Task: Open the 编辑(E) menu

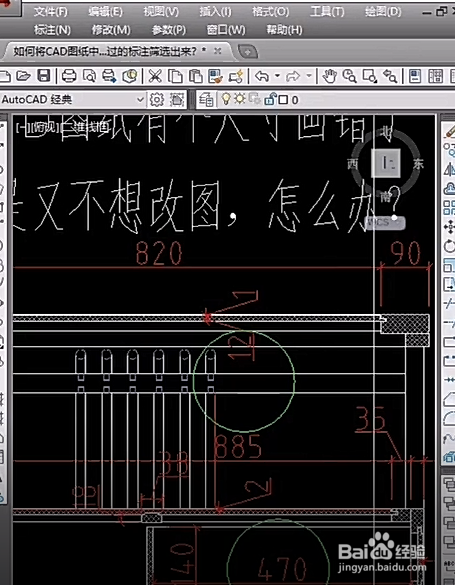Action: click(106, 12)
